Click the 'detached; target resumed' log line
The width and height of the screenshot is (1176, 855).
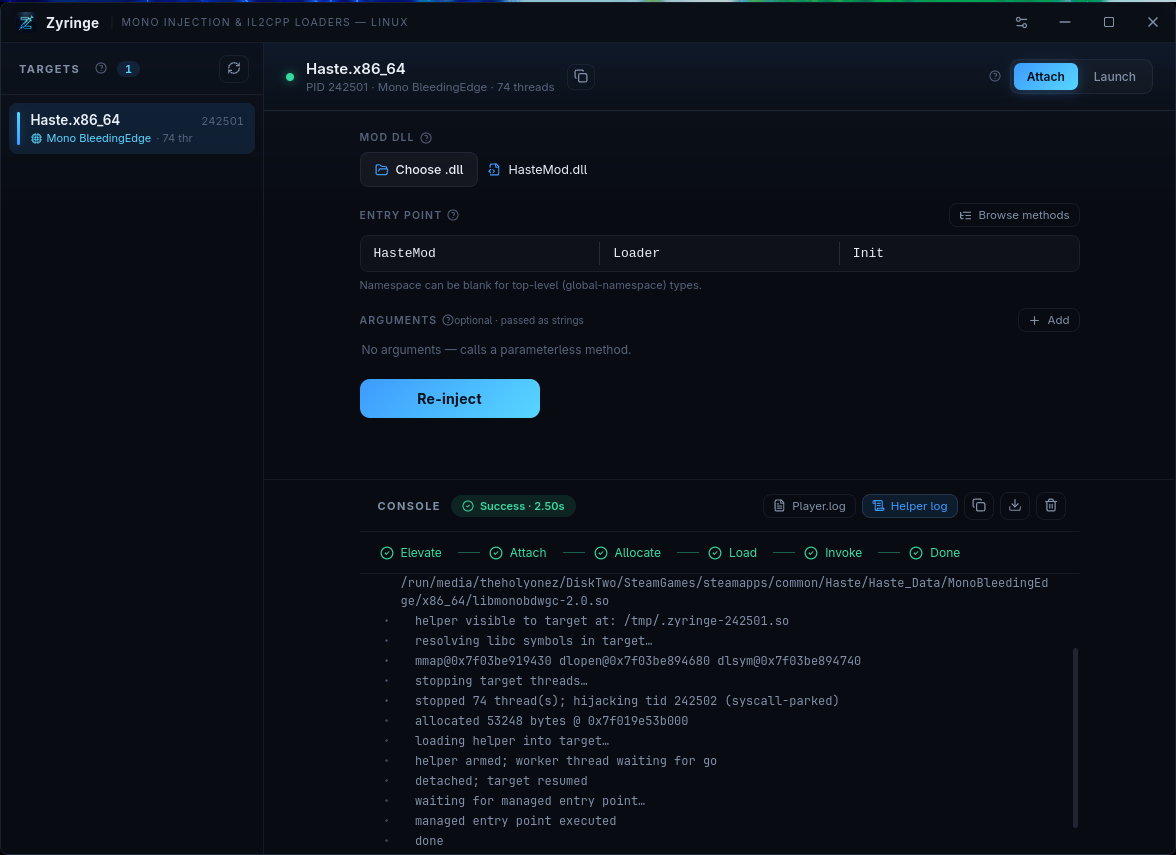(x=501, y=781)
